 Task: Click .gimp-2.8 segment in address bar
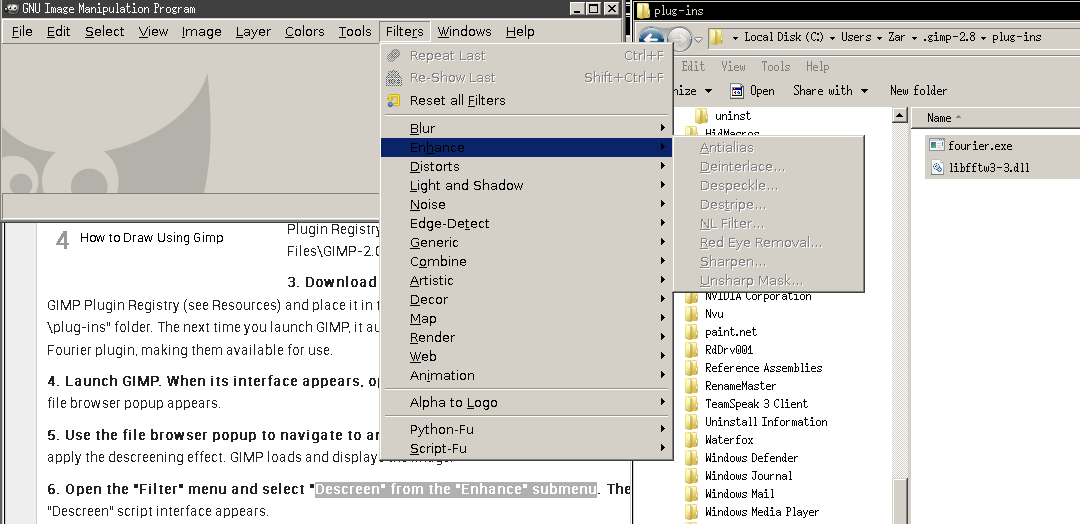949,37
